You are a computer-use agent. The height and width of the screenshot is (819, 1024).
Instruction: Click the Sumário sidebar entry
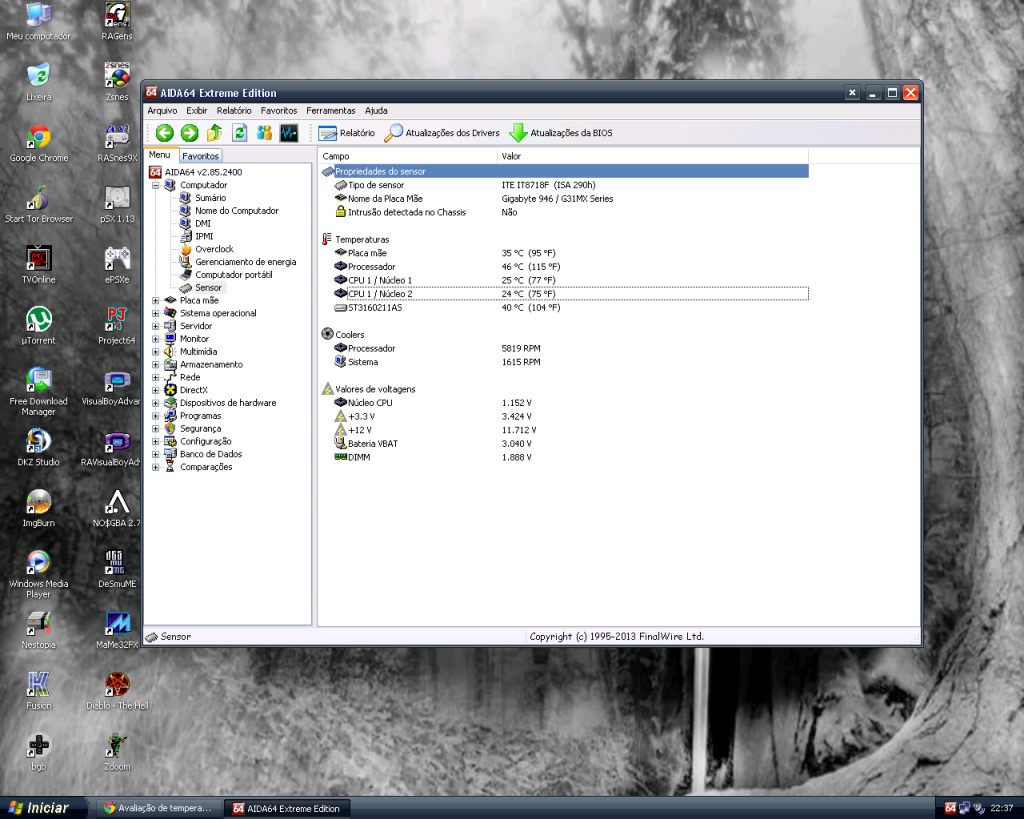pyautogui.click(x=211, y=197)
